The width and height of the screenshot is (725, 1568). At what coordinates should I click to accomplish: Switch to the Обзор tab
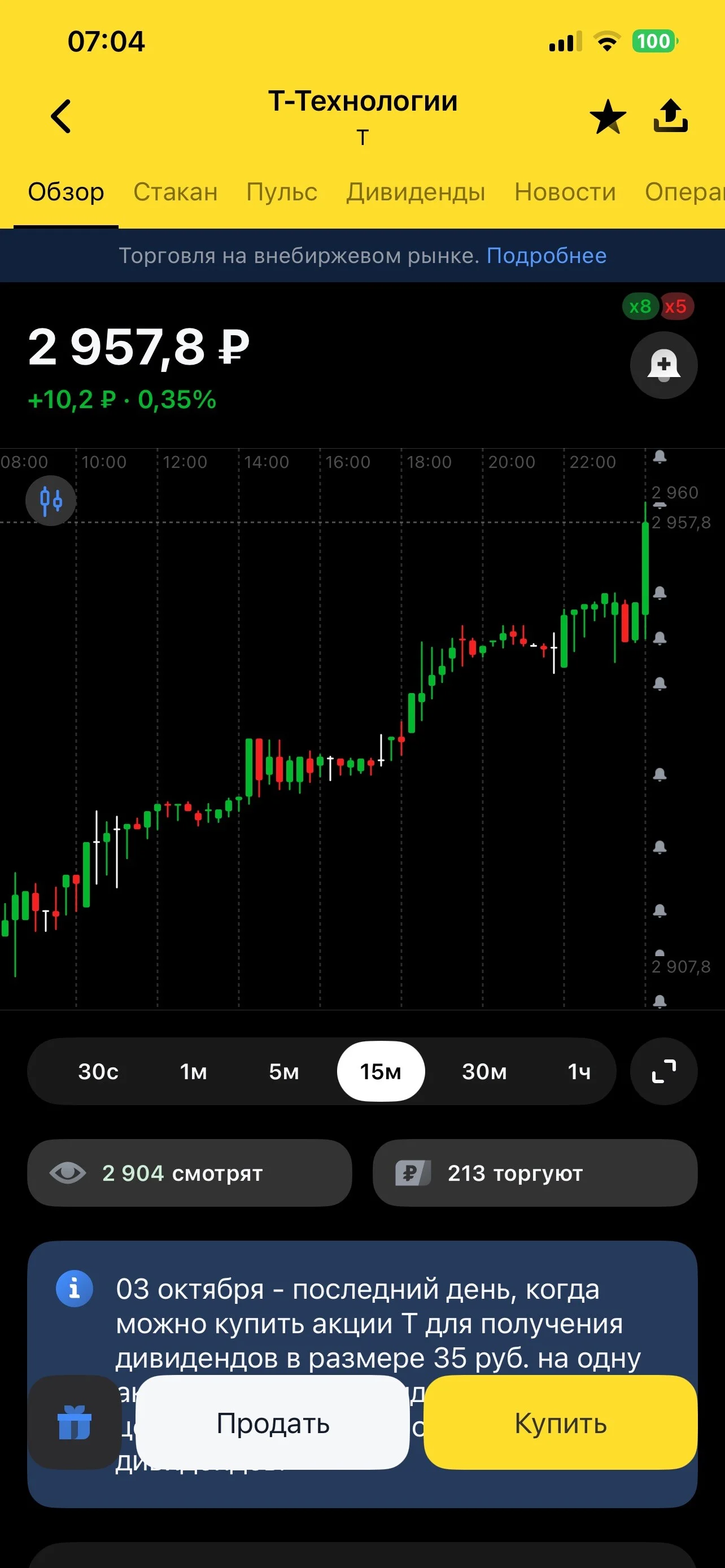tap(65, 192)
